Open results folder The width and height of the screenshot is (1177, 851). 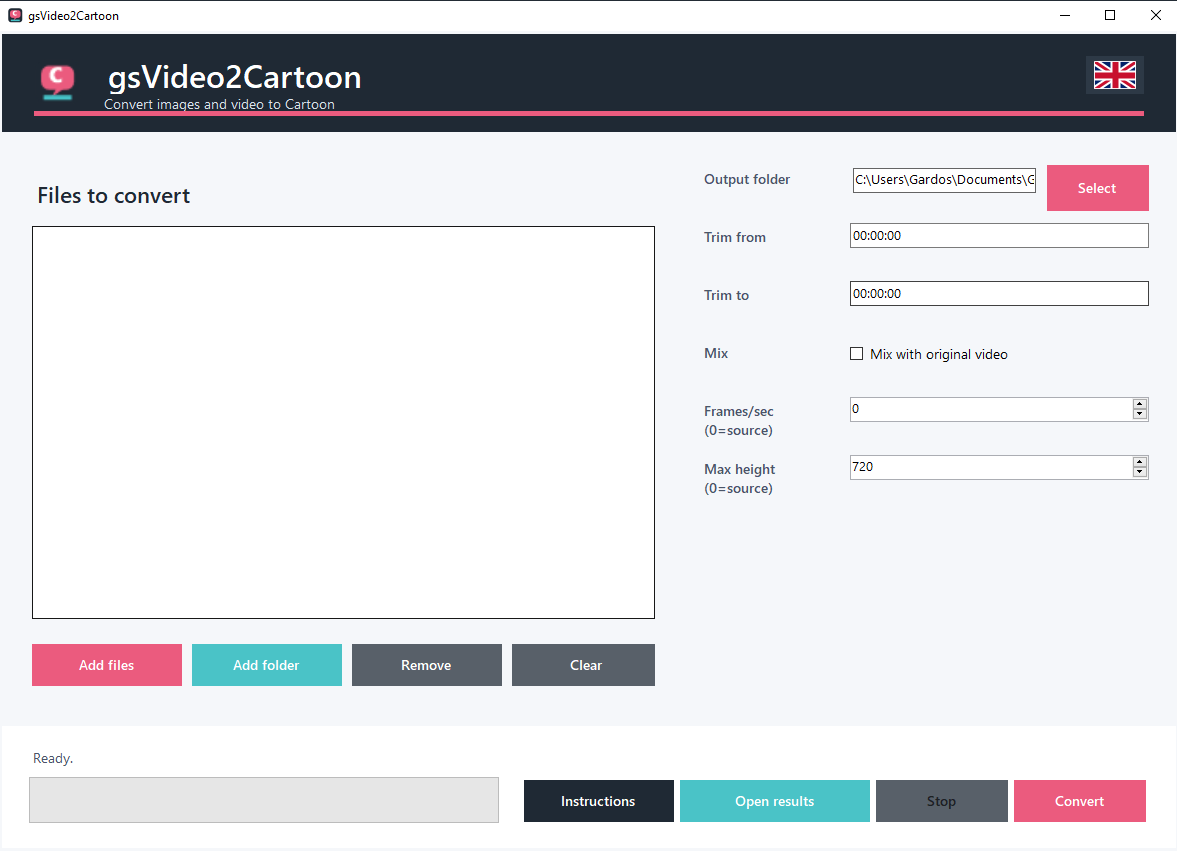(775, 801)
